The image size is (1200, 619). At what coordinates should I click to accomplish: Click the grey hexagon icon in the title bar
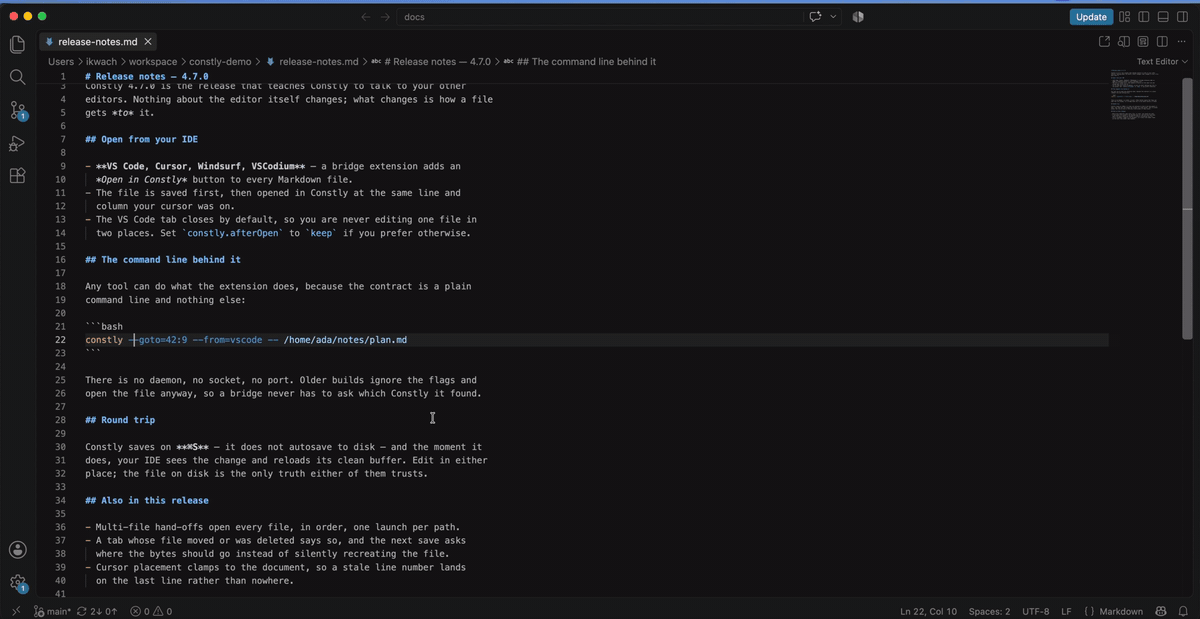(x=858, y=17)
